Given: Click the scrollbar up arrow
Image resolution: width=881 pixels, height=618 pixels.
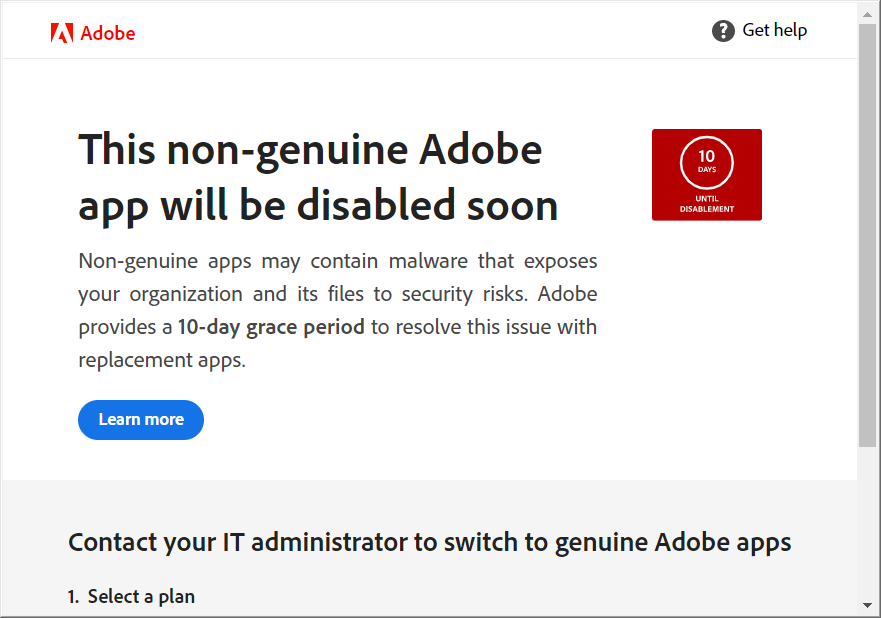Looking at the screenshot, I should click(x=867, y=11).
